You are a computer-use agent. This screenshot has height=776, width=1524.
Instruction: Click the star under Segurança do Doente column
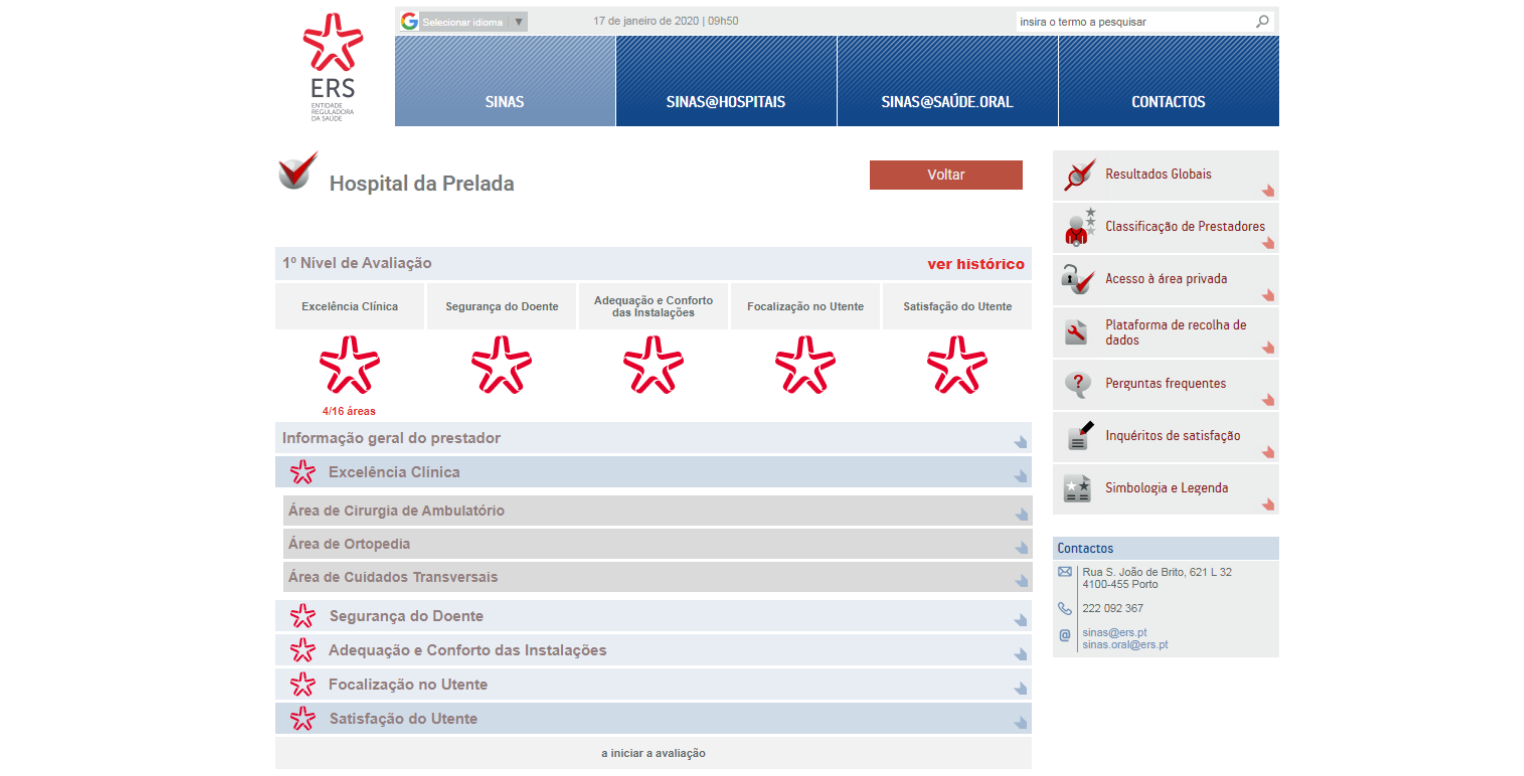501,365
